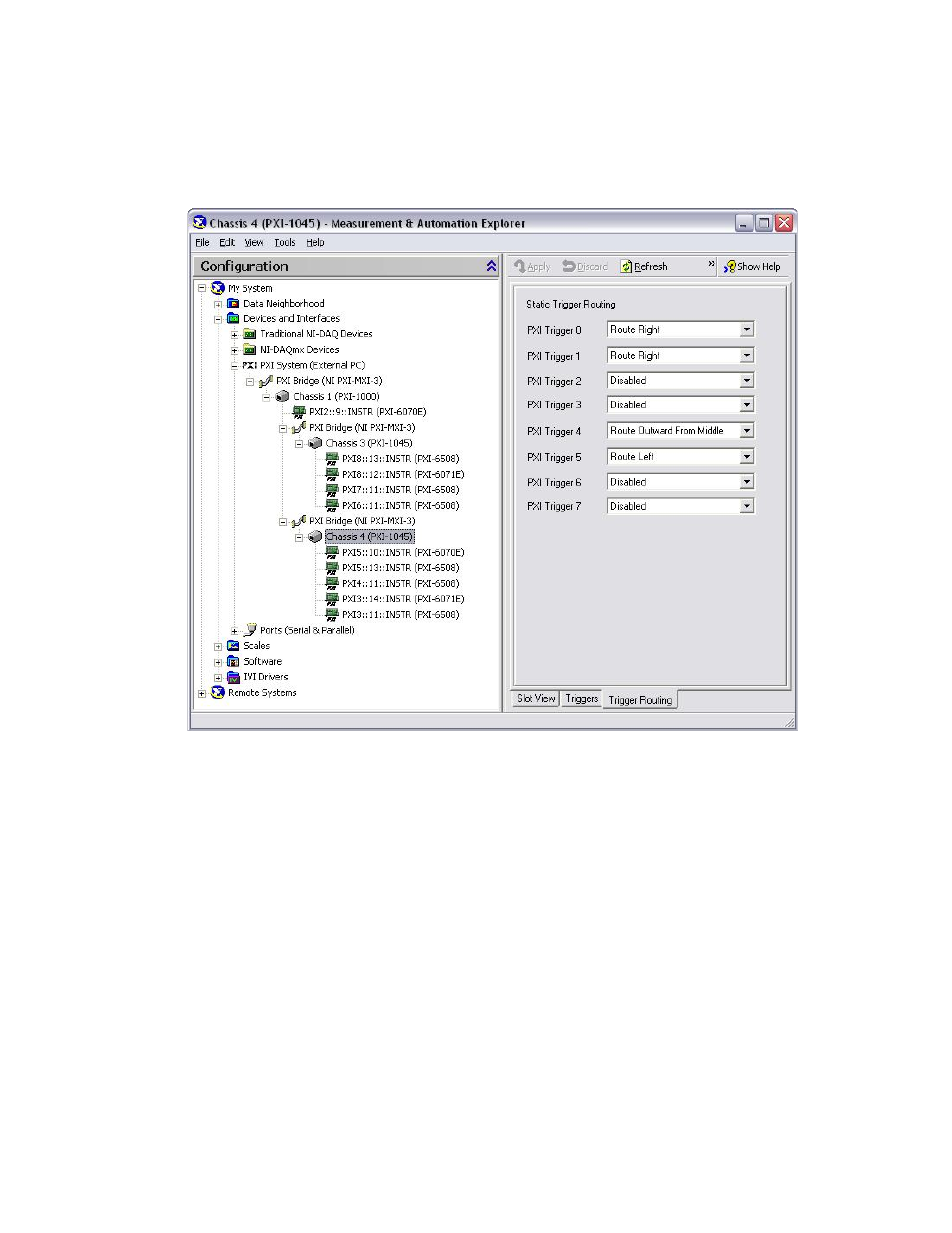This screenshot has height=1233, width=952.
Task: Click the PXI4::11::INSTR card icon
Action: pyautogui.click(x=332, y=583)
